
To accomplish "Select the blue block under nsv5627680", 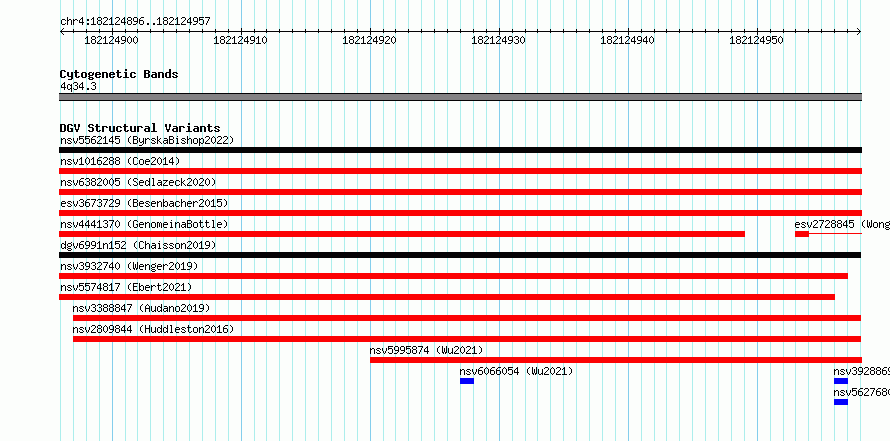I will [841, 402].
